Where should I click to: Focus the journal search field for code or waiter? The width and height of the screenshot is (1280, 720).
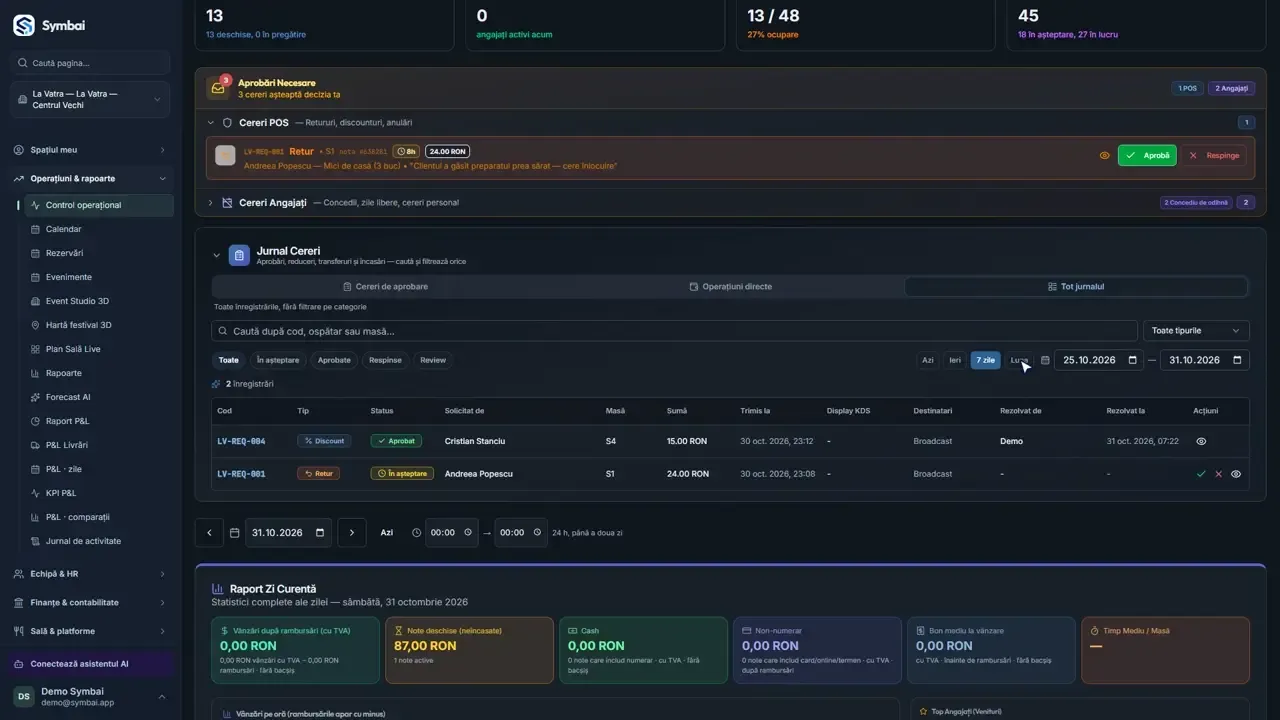[x=675, y=331]
